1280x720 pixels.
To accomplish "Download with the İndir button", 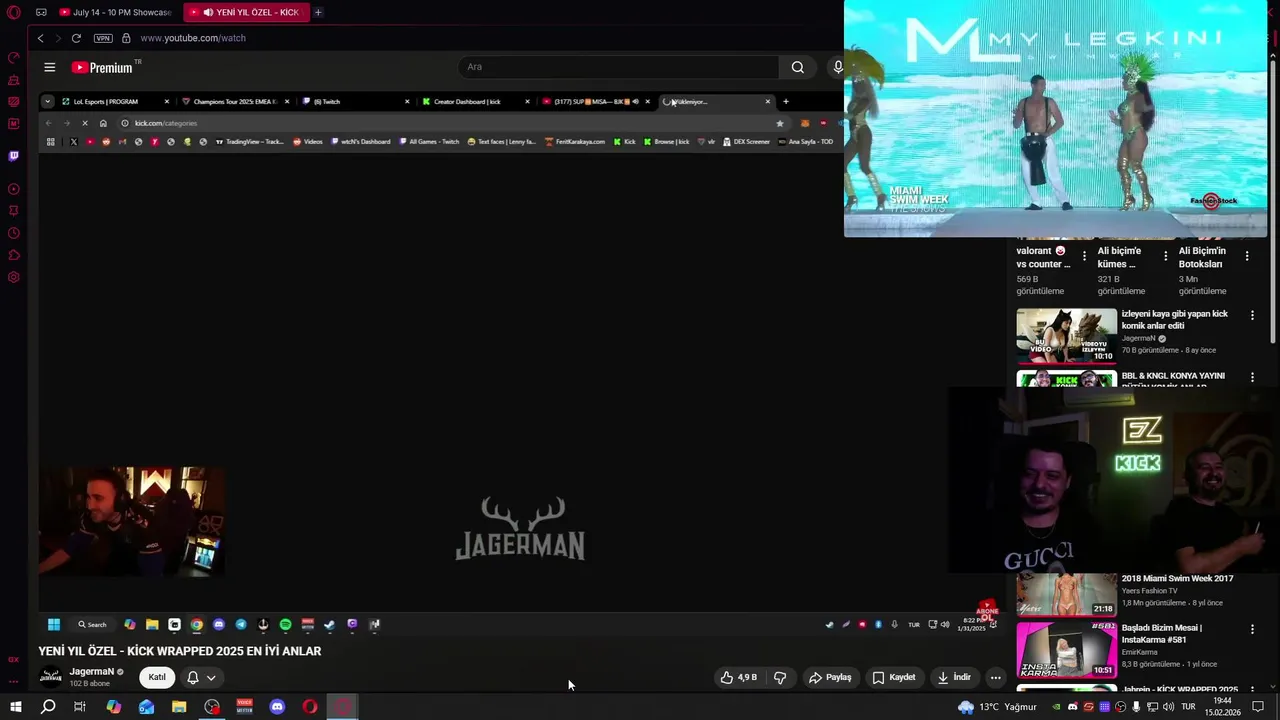I will click(x=954, y=677).
